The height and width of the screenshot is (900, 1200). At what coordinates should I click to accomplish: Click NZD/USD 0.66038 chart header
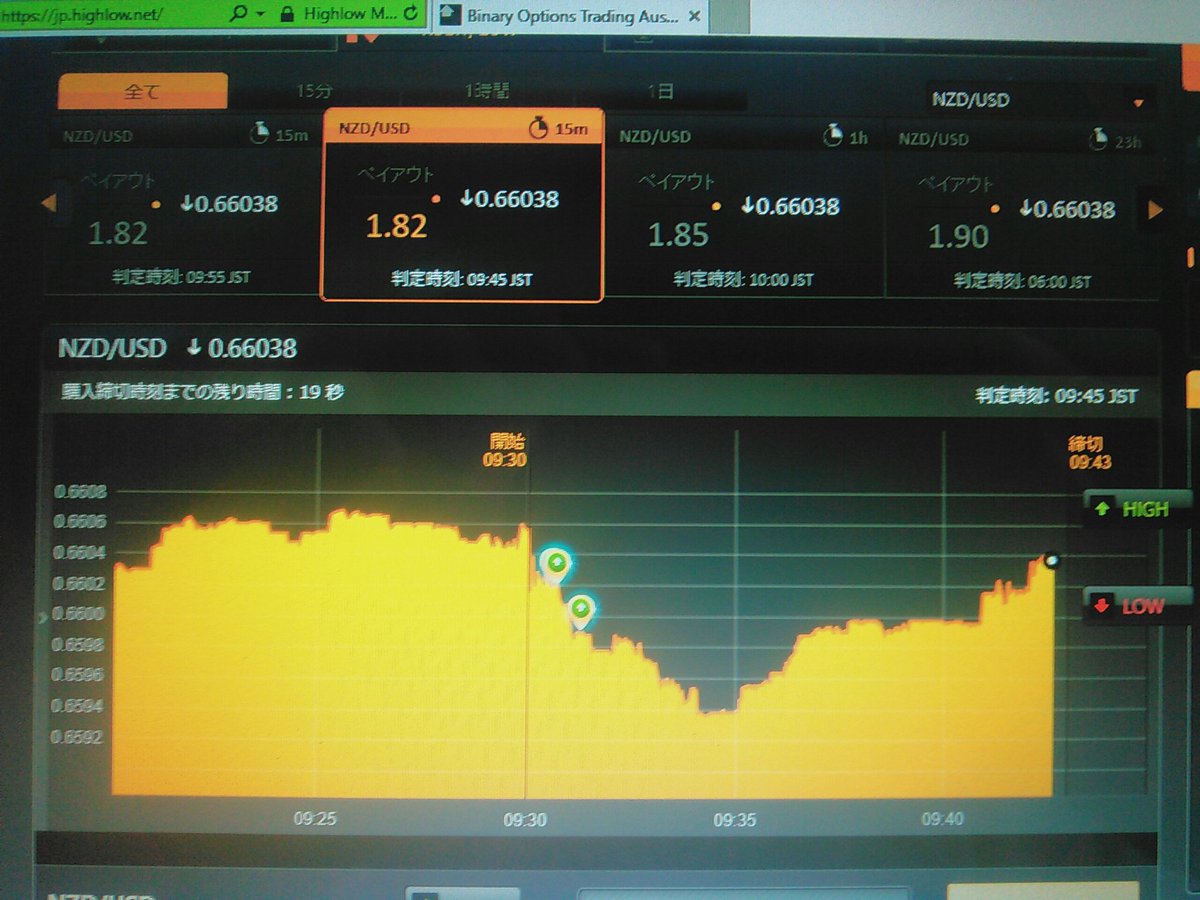click(x=177, y=348)
